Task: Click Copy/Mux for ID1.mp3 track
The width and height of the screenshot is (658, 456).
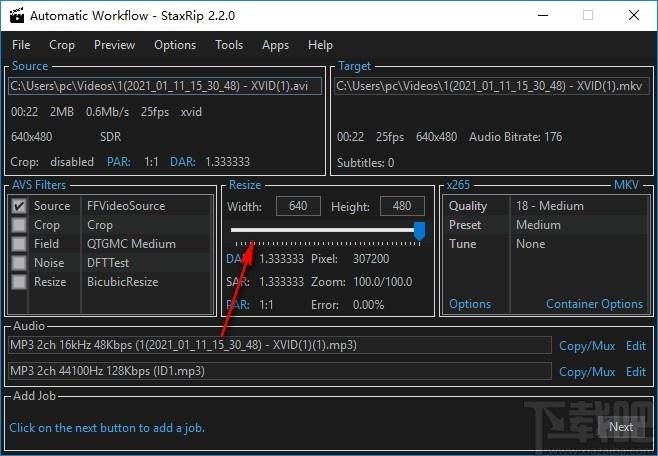Action: [x=587, y=372]
